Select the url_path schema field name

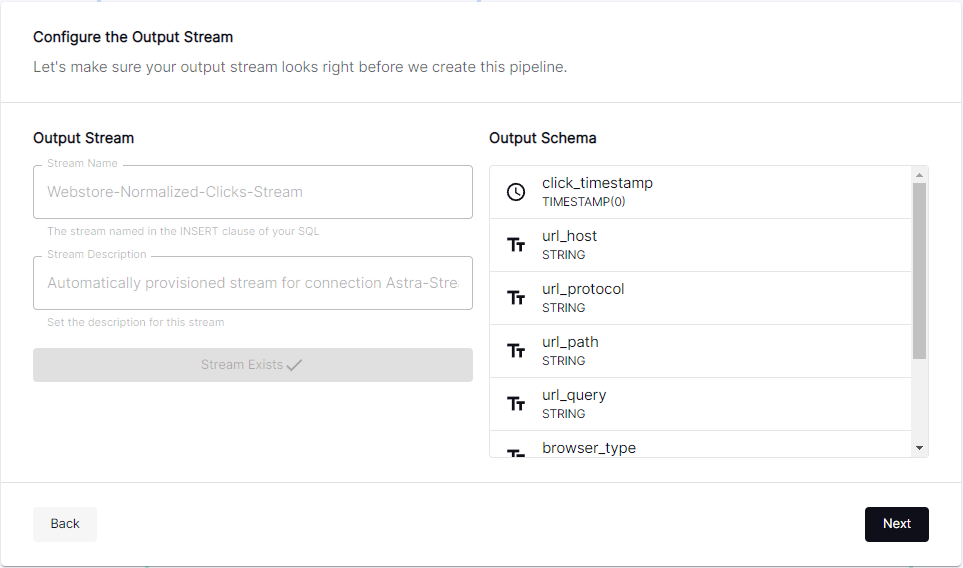(570, 342)
